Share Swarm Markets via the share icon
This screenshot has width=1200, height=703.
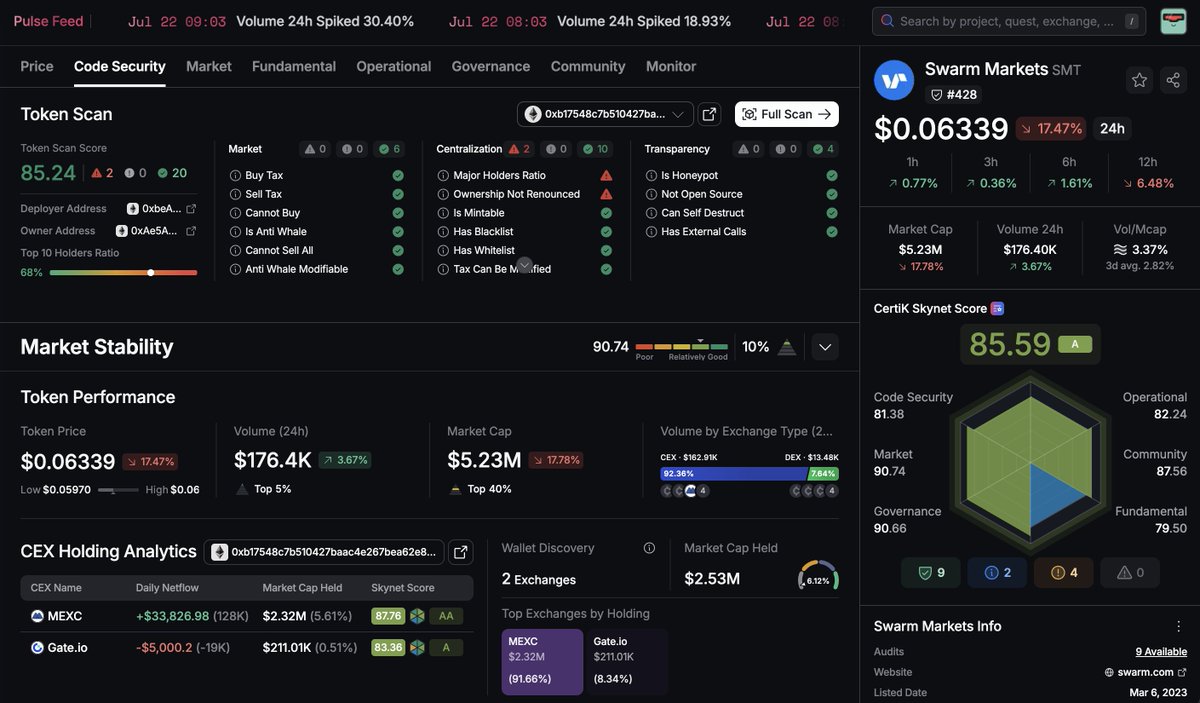[x=1172, y=80]
